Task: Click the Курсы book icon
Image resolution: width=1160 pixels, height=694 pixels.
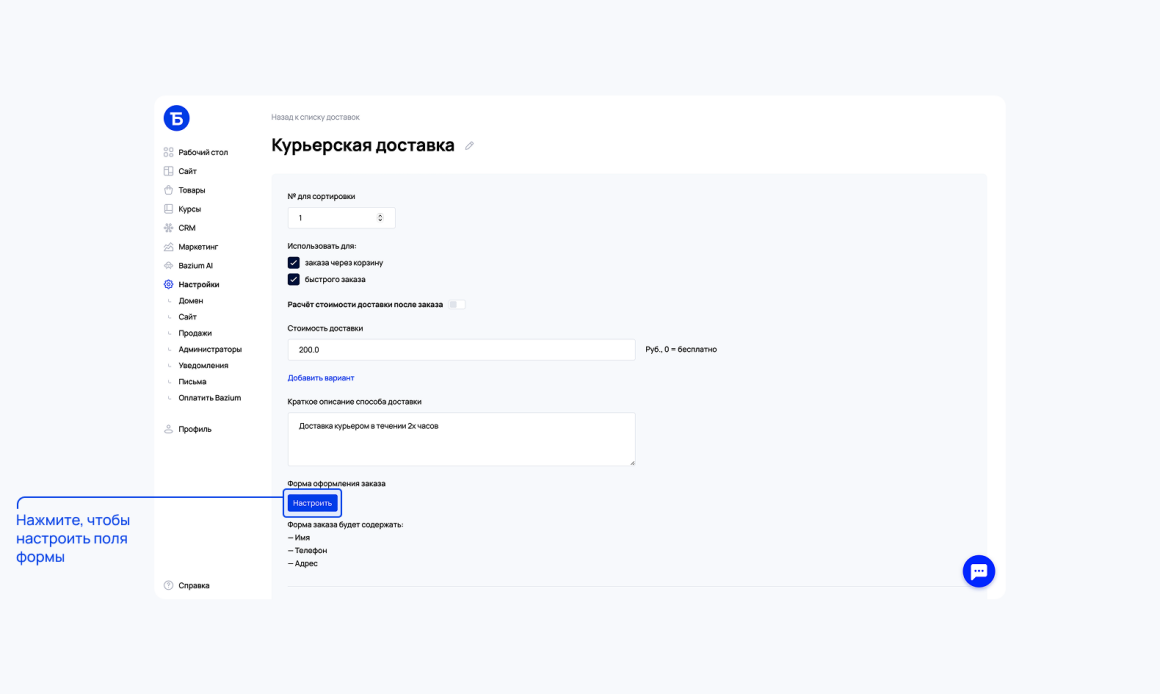Action: click(169, 209)
